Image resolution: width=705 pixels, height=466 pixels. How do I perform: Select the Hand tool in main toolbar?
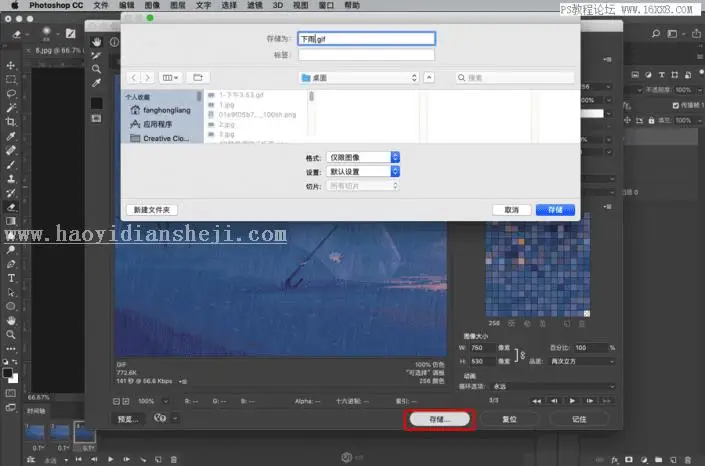[11, 320]
